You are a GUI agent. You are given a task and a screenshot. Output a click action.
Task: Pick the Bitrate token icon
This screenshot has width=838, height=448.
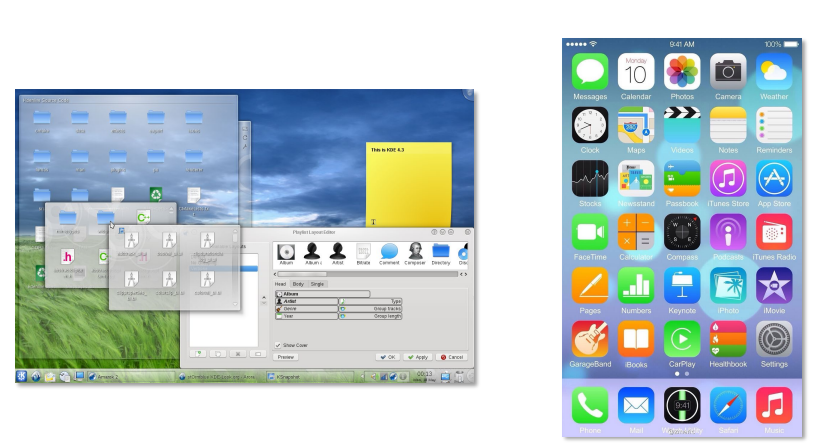coord(363,252)
